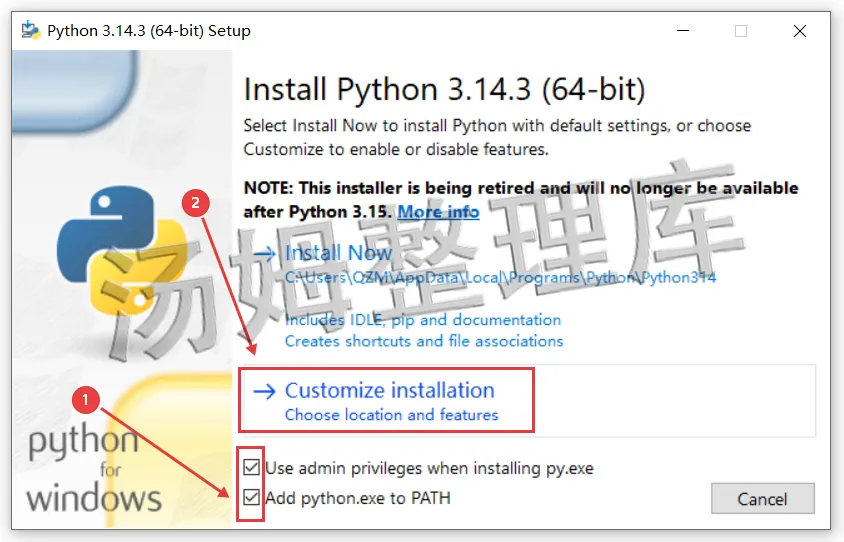
Task: Open the More info link
Action: 438,212
